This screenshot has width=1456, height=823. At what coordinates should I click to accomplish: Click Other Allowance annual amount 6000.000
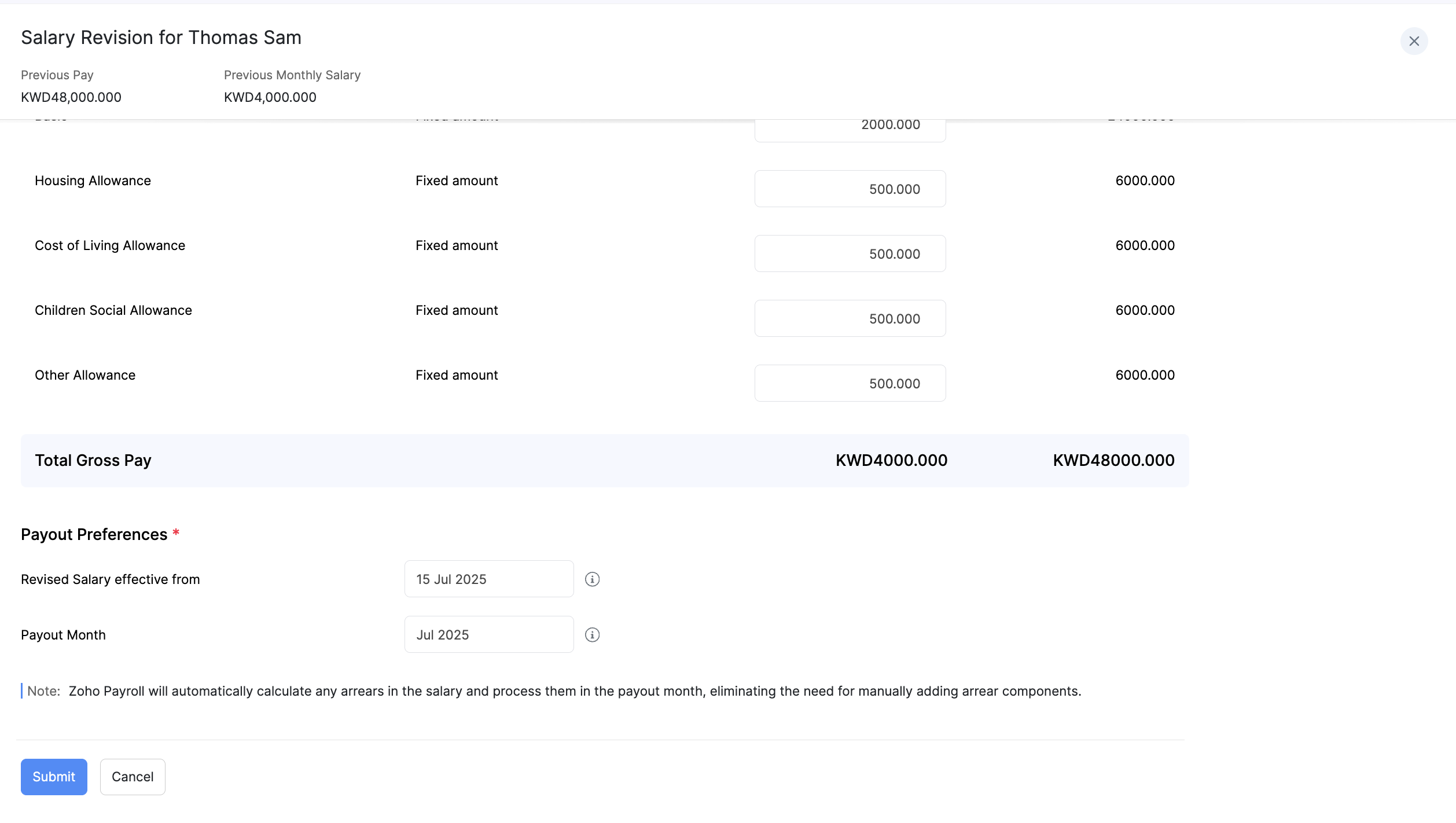tap(1145, 375)
